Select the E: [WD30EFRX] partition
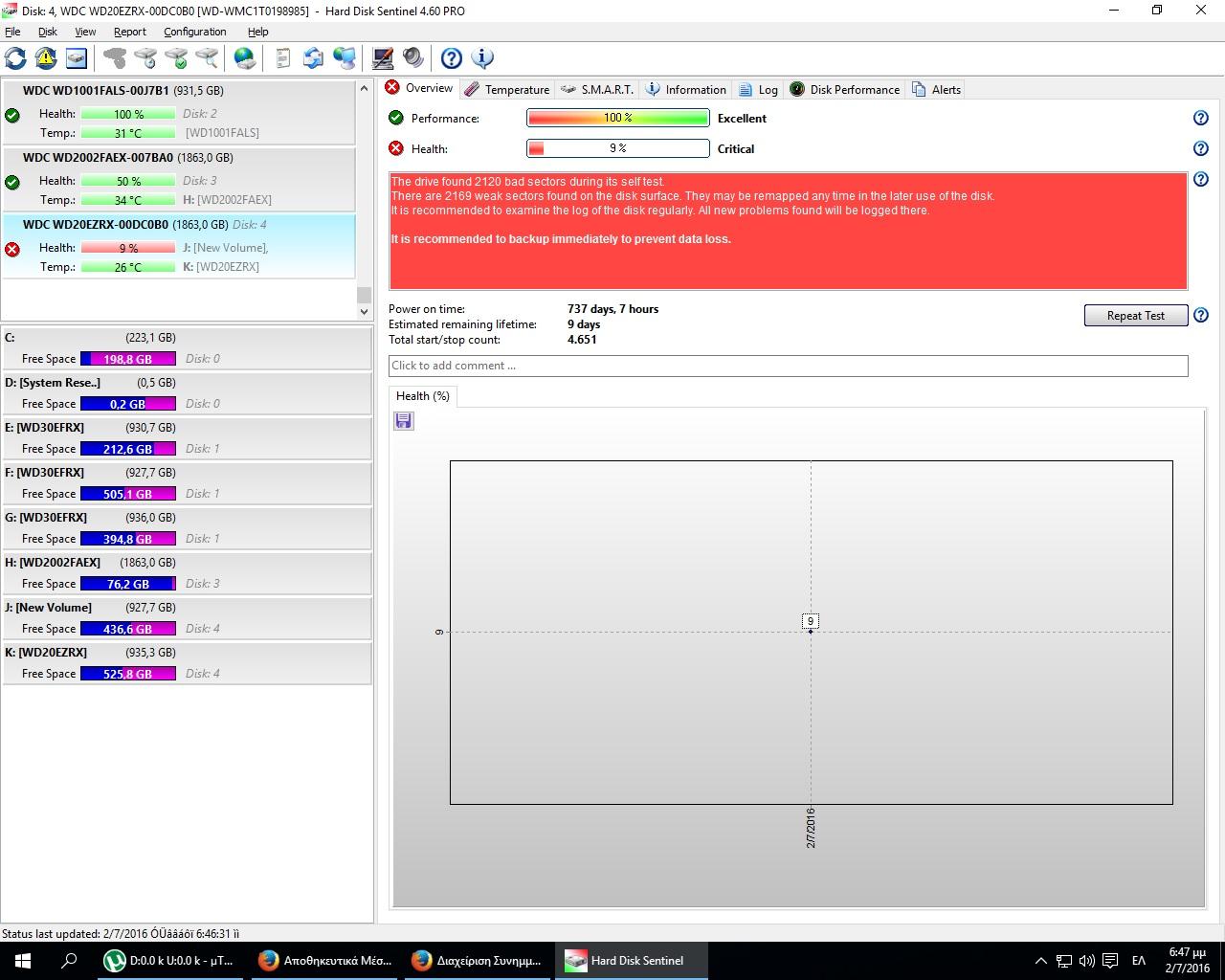The height and width of the screenshot is (980, 1225). pos(187,437)
